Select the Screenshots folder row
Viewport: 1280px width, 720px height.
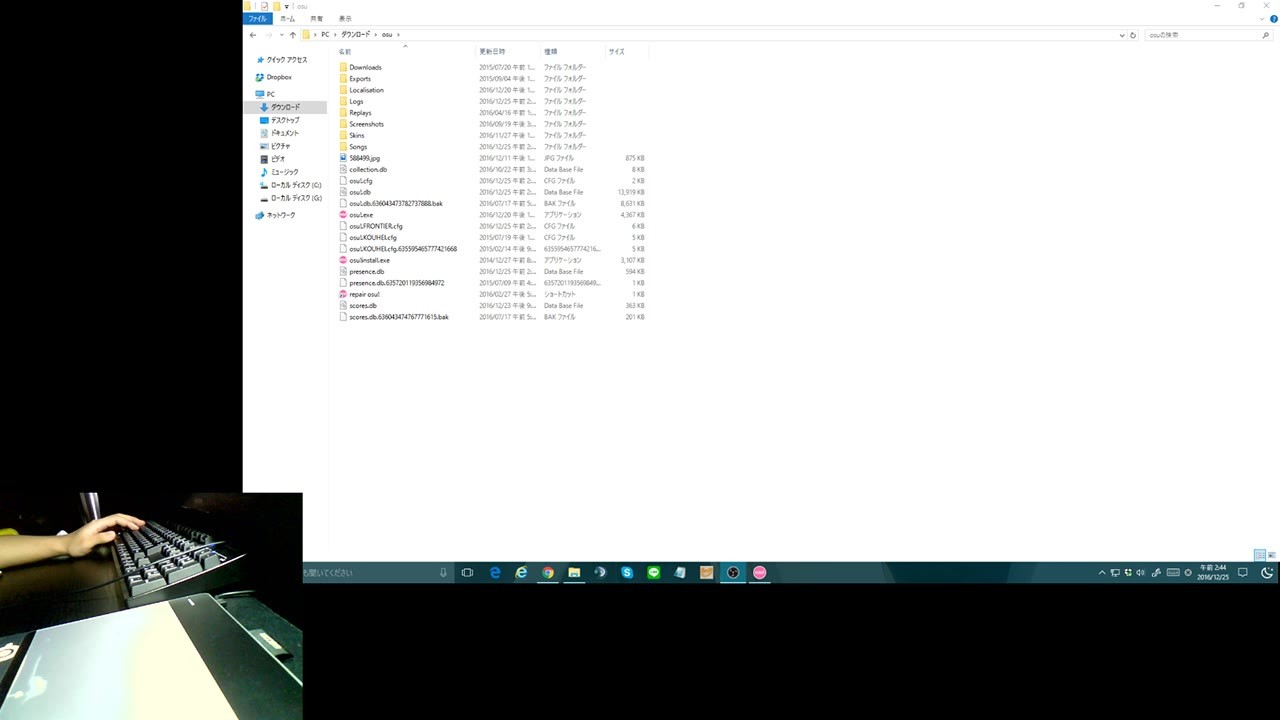click(493, 124)
